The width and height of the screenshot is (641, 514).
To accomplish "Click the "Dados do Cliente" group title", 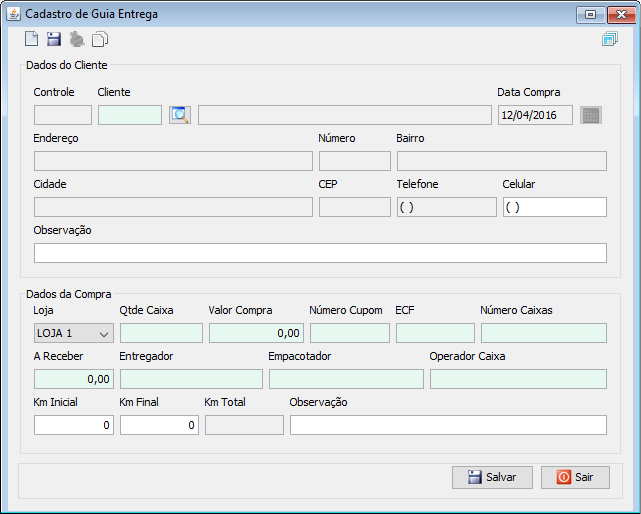I will 67,65.
